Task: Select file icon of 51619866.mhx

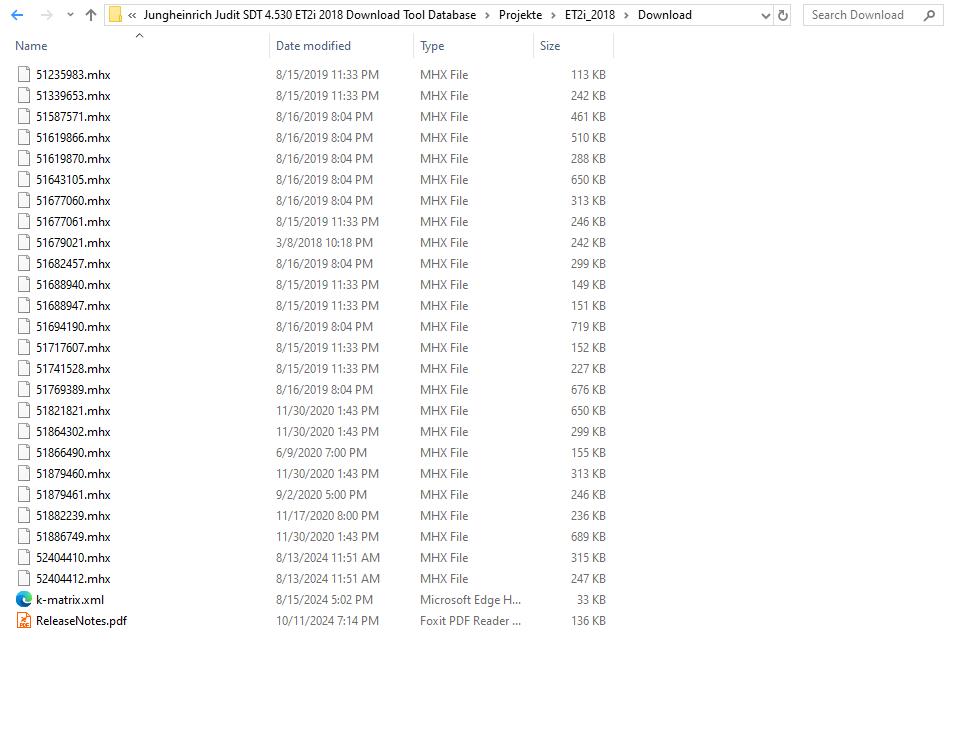Action: [x=24, y=137]
